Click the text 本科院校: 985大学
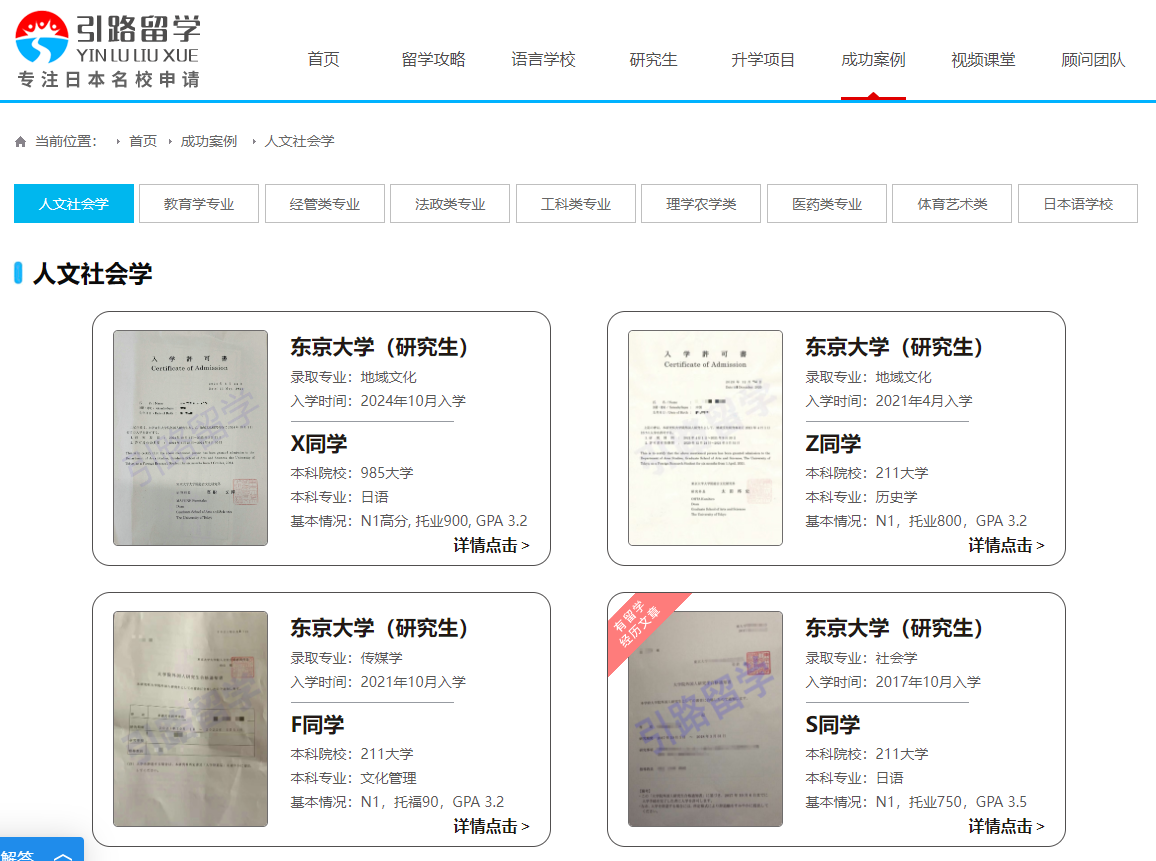 coord(352,473)
